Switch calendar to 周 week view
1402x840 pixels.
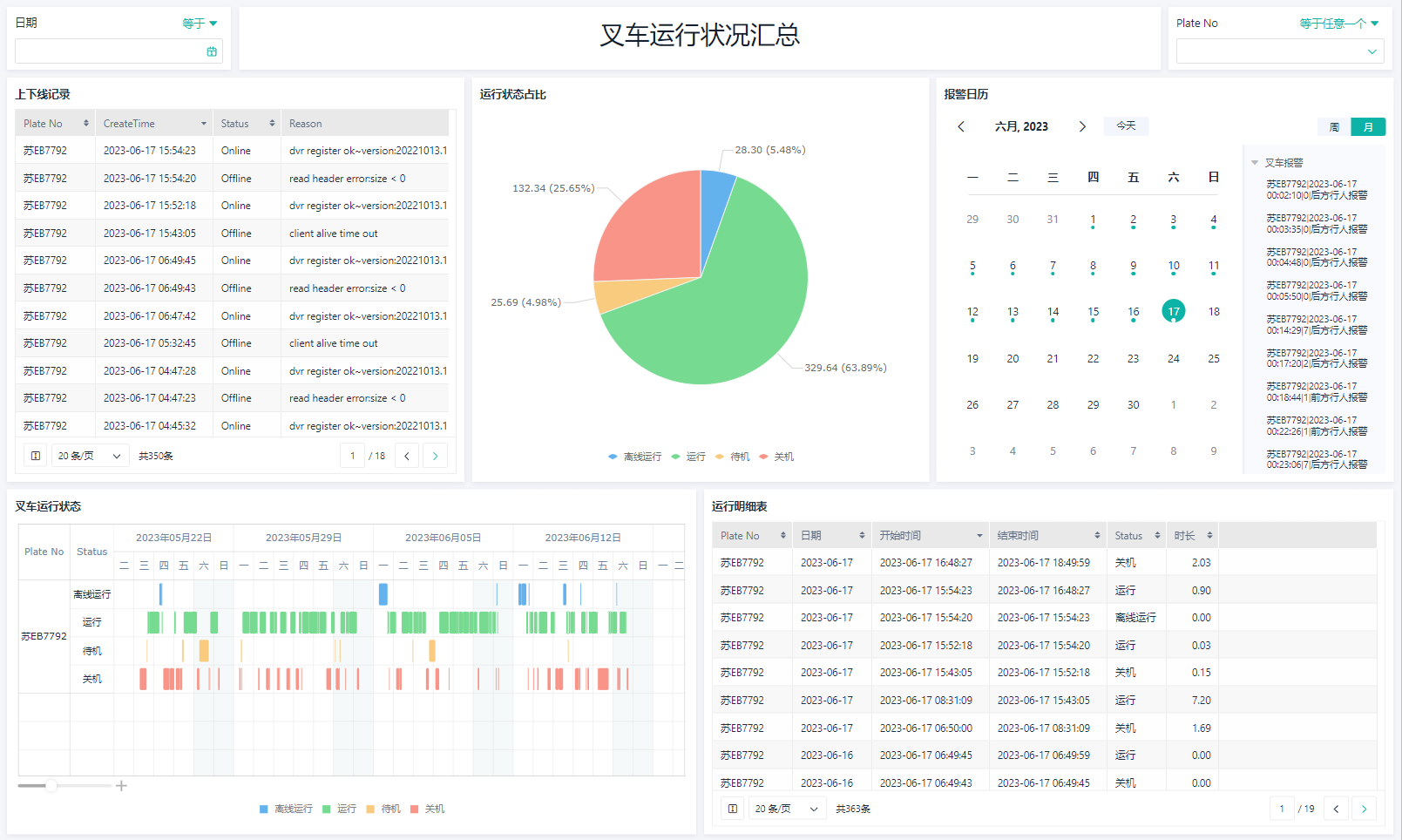pos(1334,127)
